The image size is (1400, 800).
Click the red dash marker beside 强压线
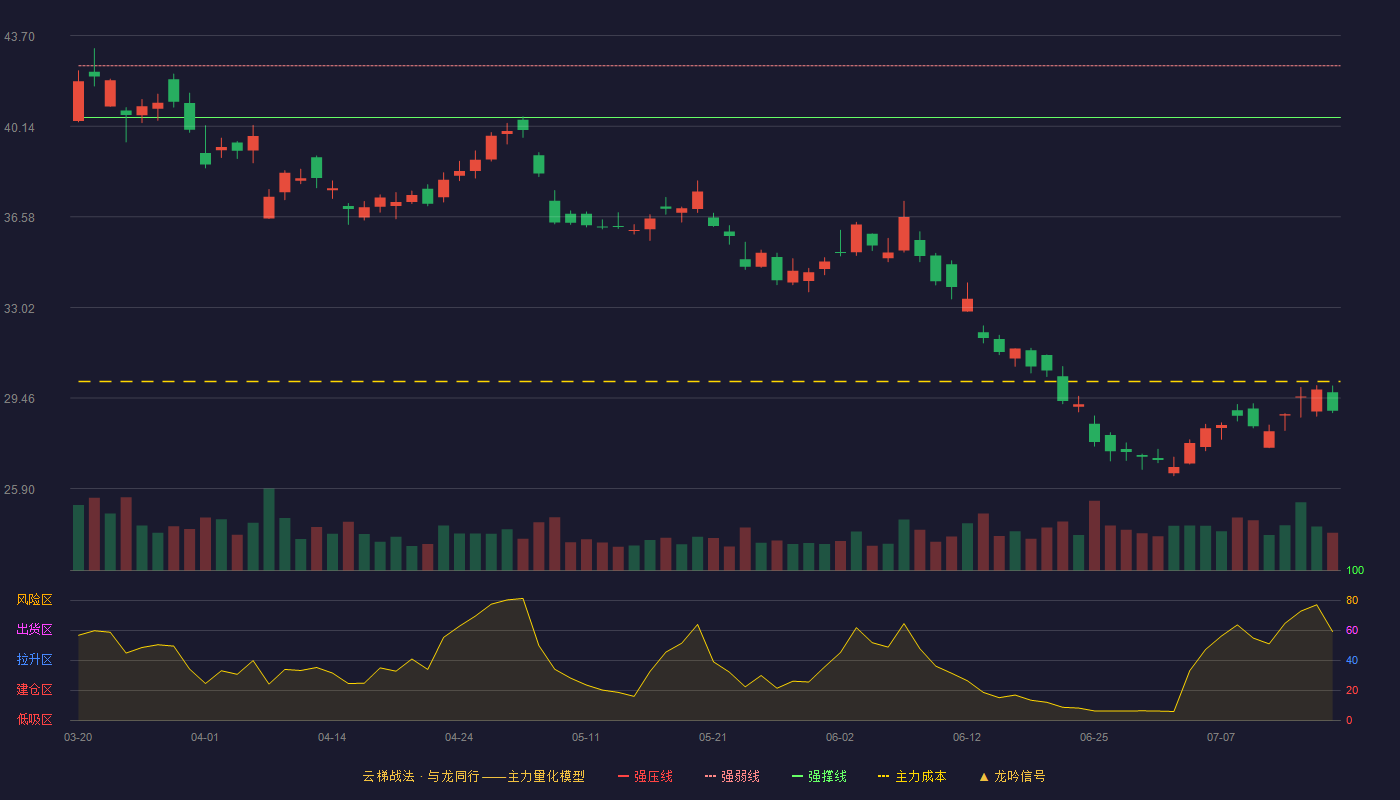tap(623, 776)
